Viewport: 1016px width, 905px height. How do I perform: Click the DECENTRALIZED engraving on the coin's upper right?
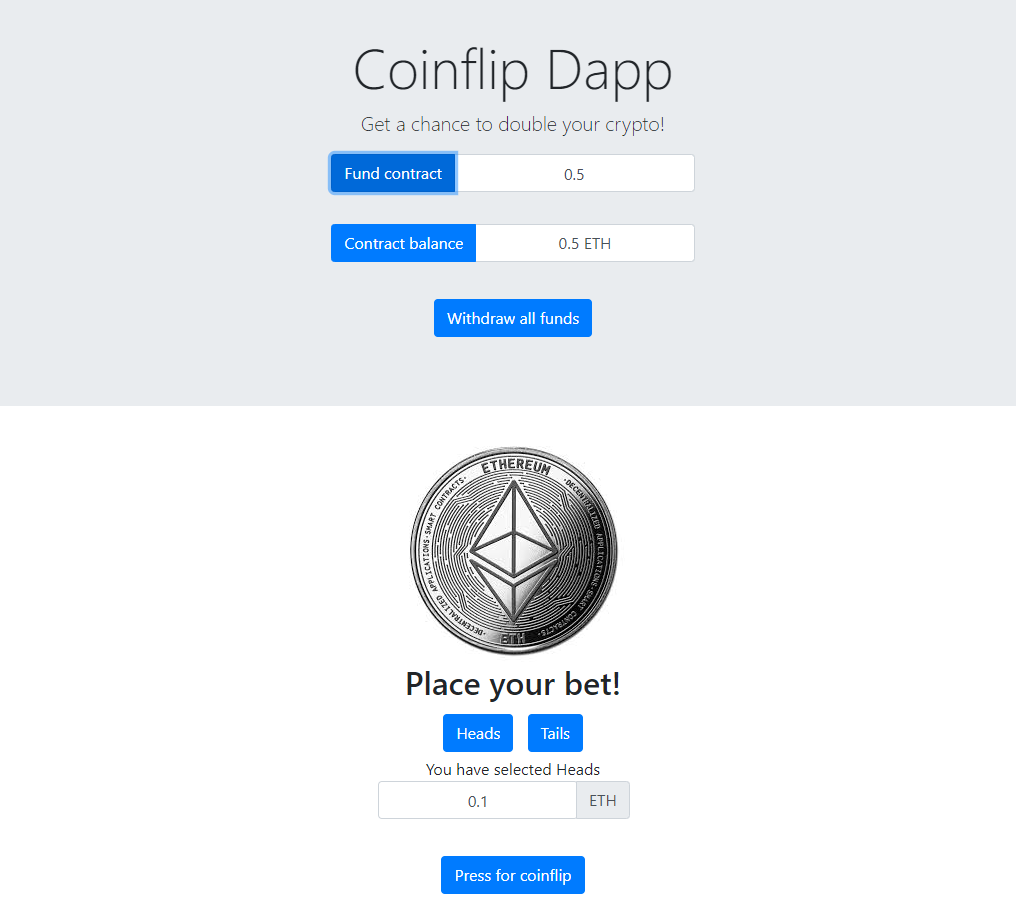pyautogui.click(x=583, y=503)
